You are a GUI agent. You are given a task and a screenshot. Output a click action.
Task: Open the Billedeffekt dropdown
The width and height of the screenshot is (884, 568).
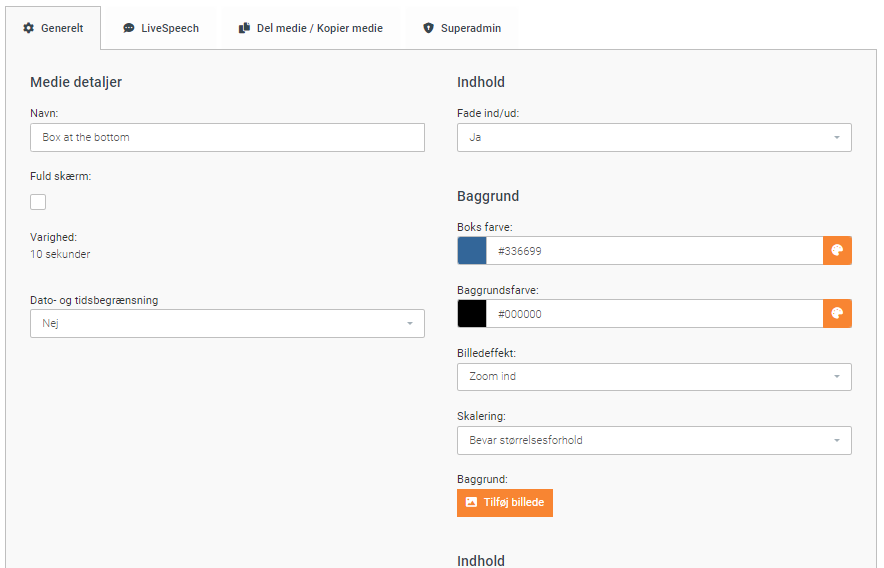[654, 377]
